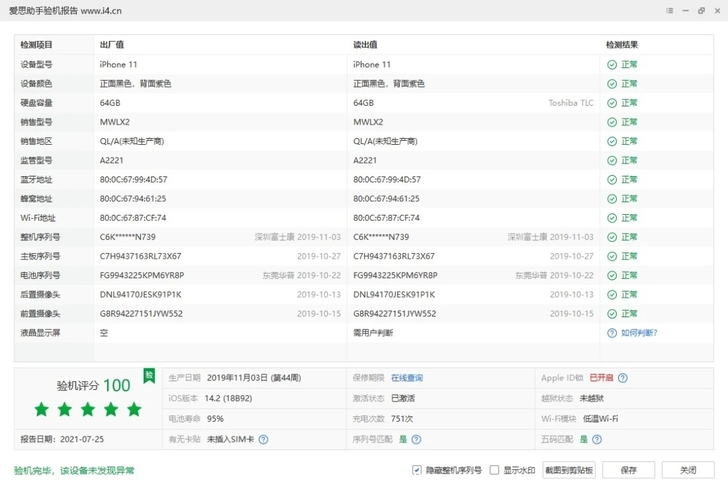Click the 检测项目 column header
Image resolution: width=728 pixels, height=495 pixels.
[x=36, y=45]
